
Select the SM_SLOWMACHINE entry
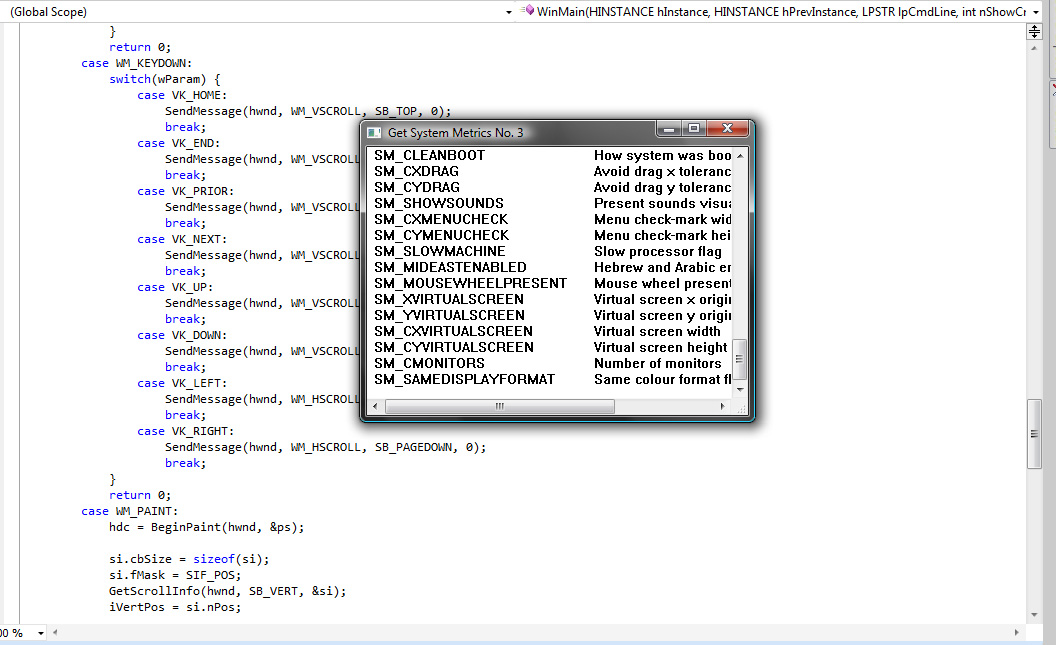(x=439, y=252)
